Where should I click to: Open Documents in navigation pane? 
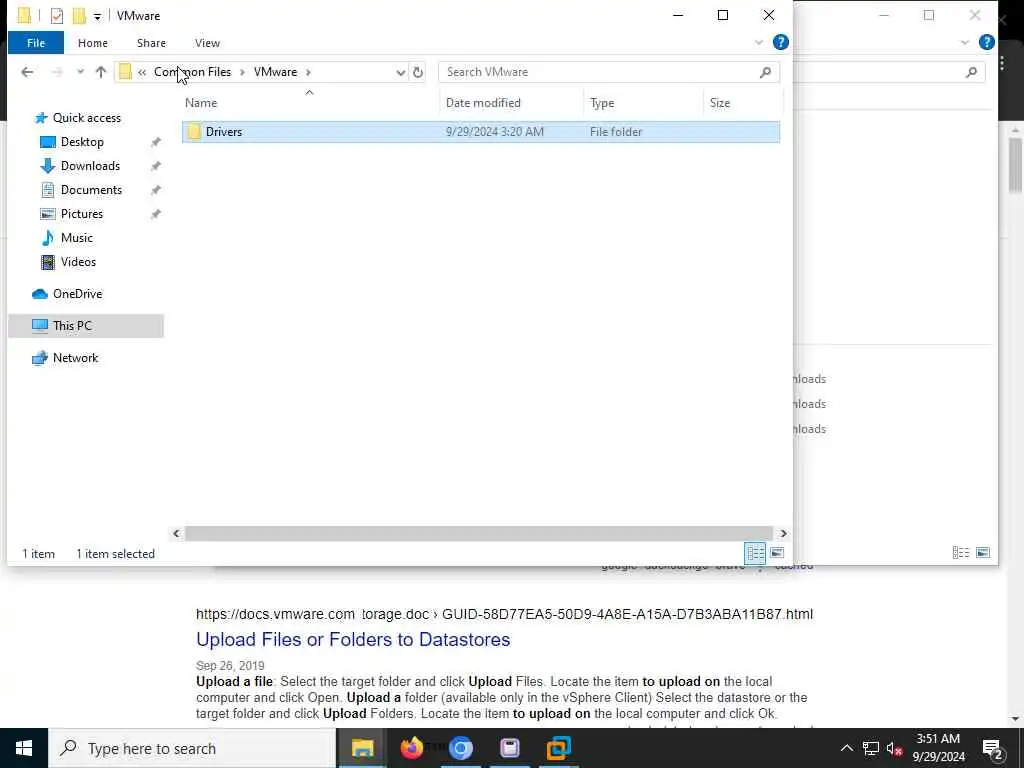[91, 190]
